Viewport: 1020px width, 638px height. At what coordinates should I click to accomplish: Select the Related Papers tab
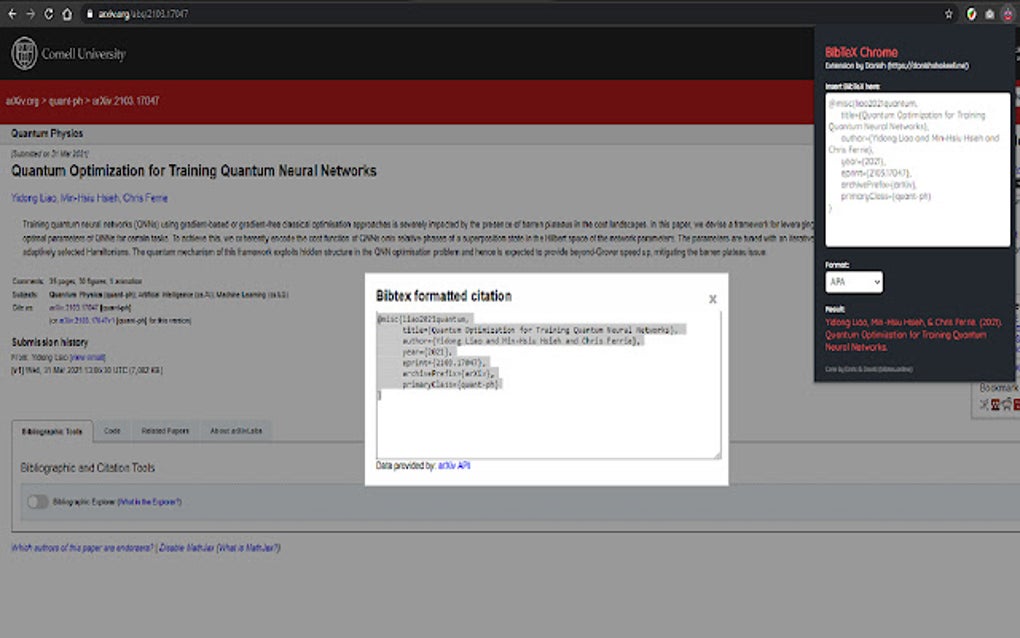click(164, 430)
